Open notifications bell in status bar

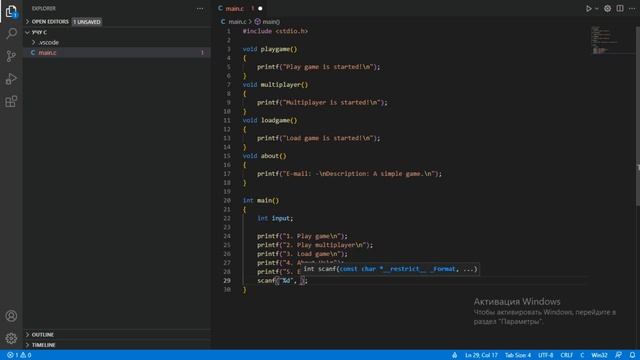click(x=632, y=355)
